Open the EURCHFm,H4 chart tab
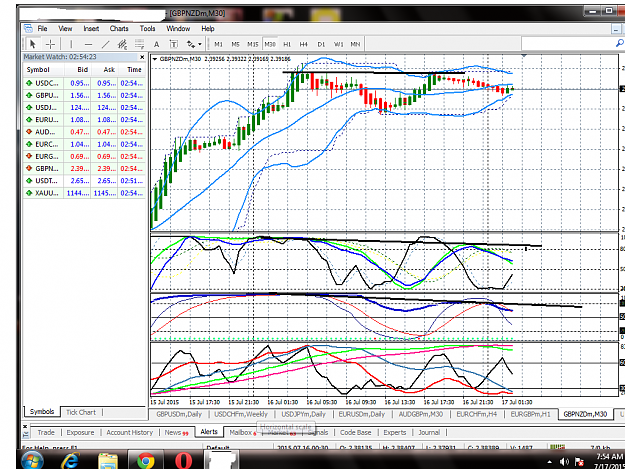The height and width of the screenshot is (469, 625). click(x=477, y=414)
